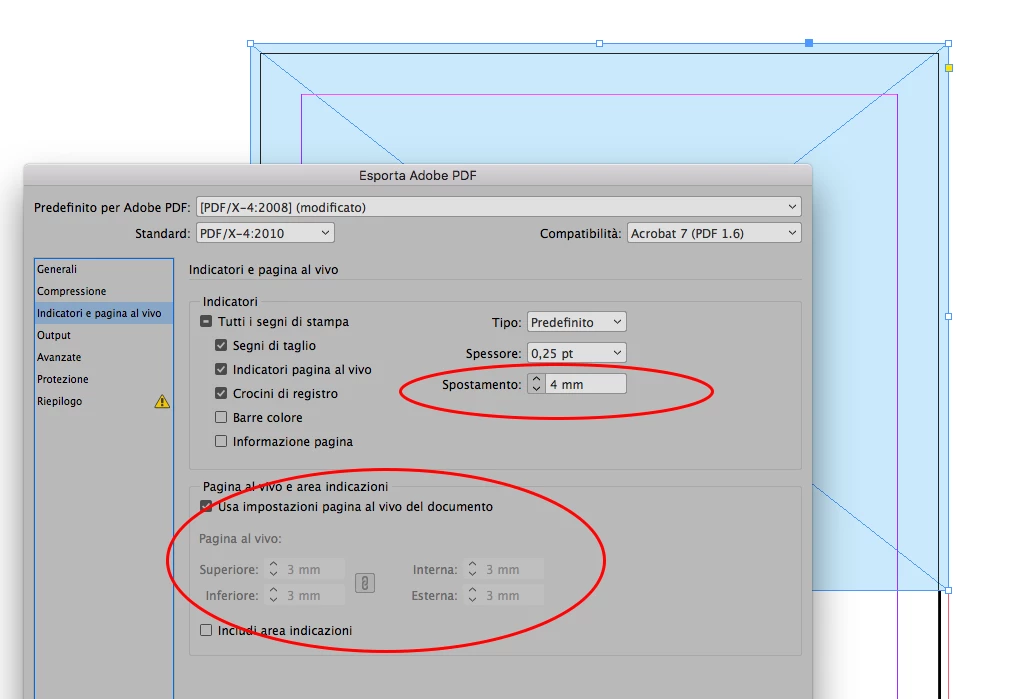Uncheck Crocini di registro

click(221, 393)
